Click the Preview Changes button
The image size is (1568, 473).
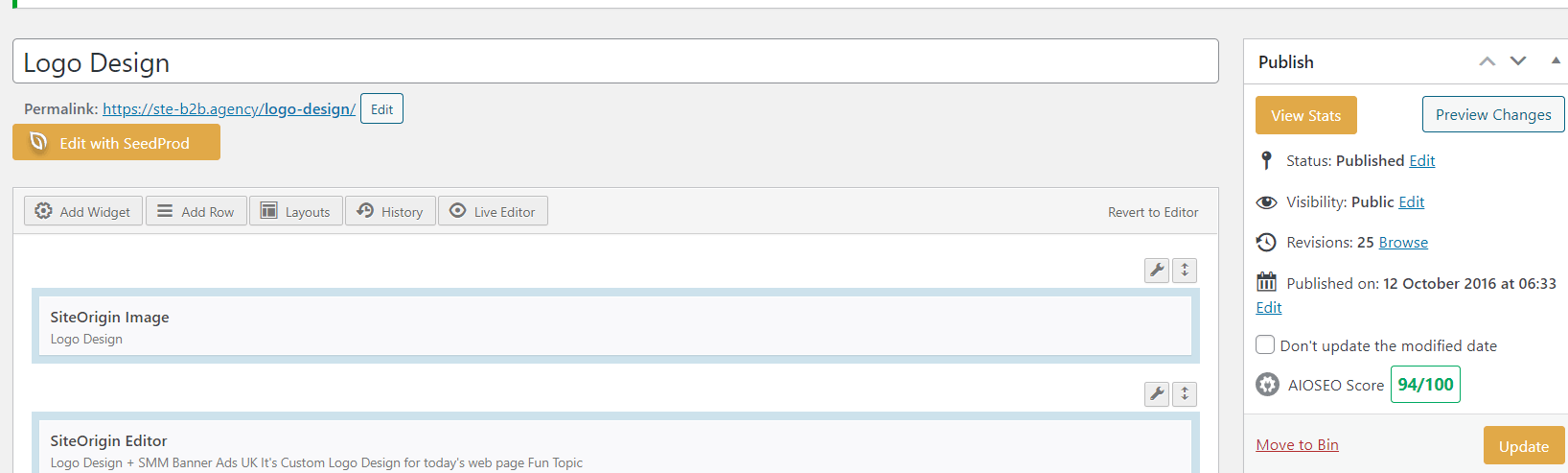[1493, 114]
